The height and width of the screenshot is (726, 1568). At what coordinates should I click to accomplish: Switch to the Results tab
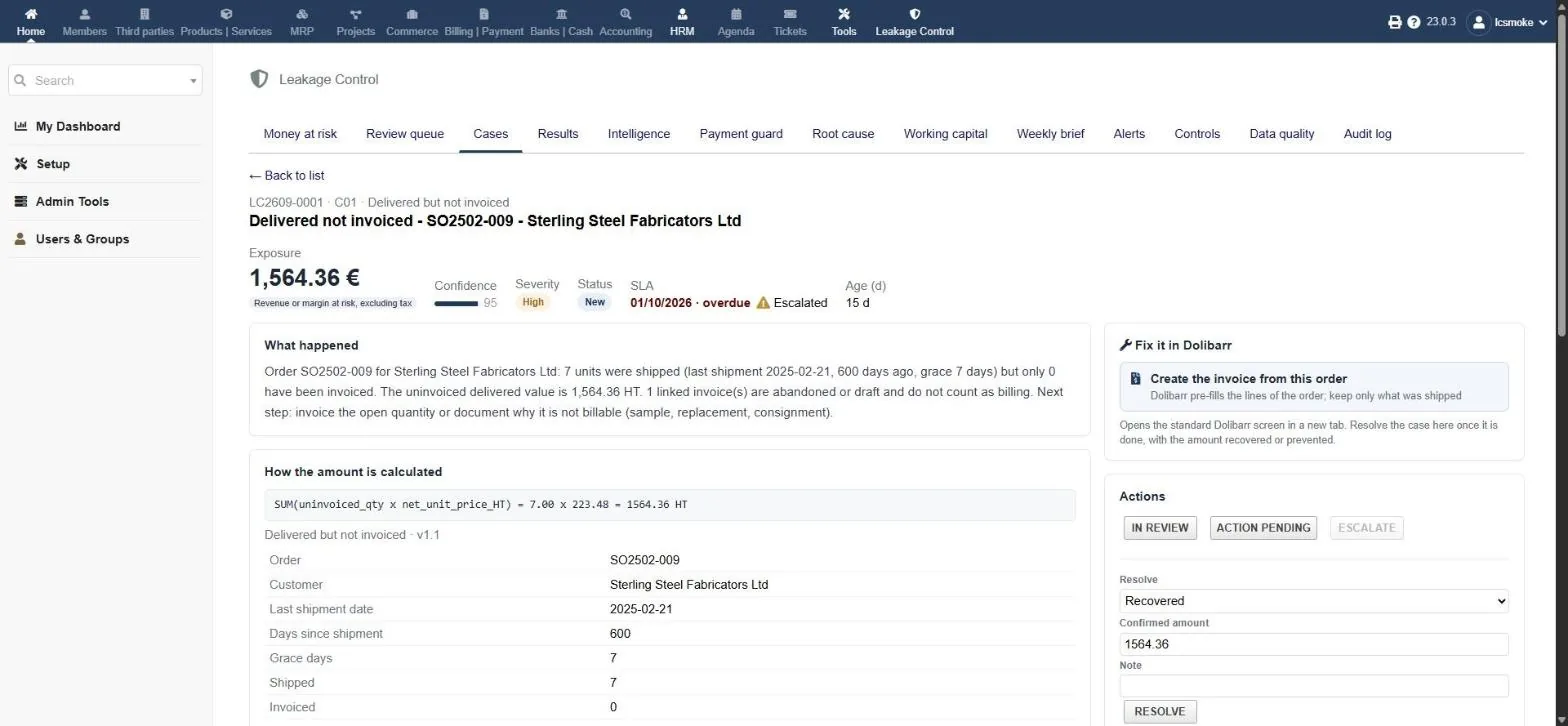pos(558,133)
